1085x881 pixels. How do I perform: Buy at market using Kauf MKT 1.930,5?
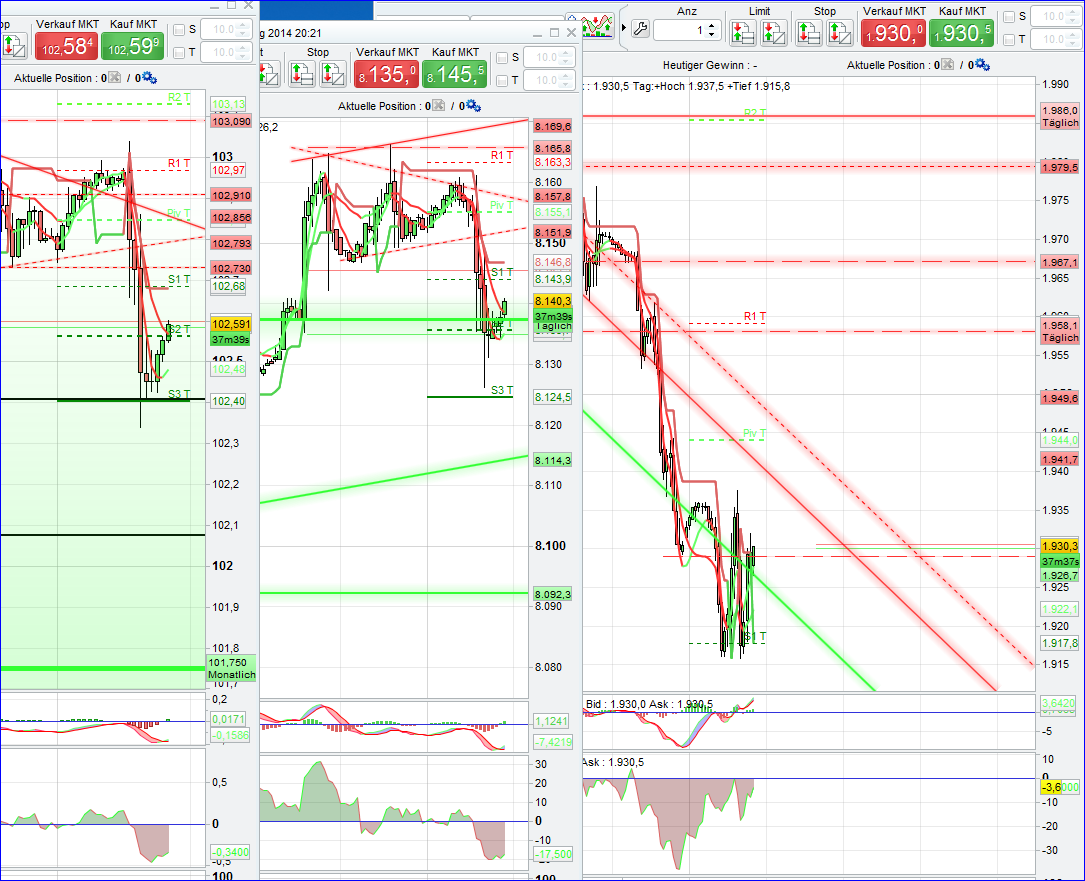click(x=960, y=33)
